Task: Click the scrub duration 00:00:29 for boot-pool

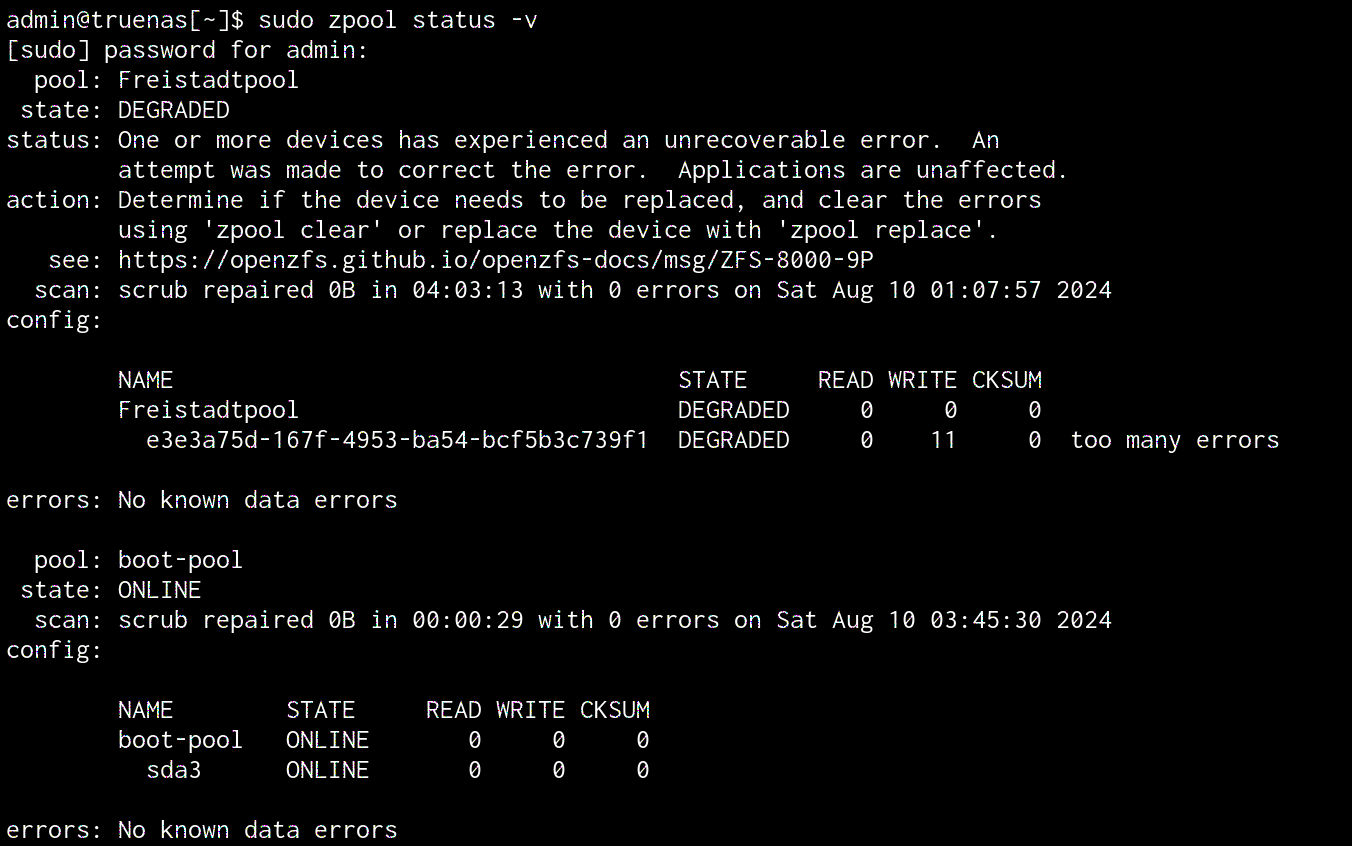Action: 467,620
